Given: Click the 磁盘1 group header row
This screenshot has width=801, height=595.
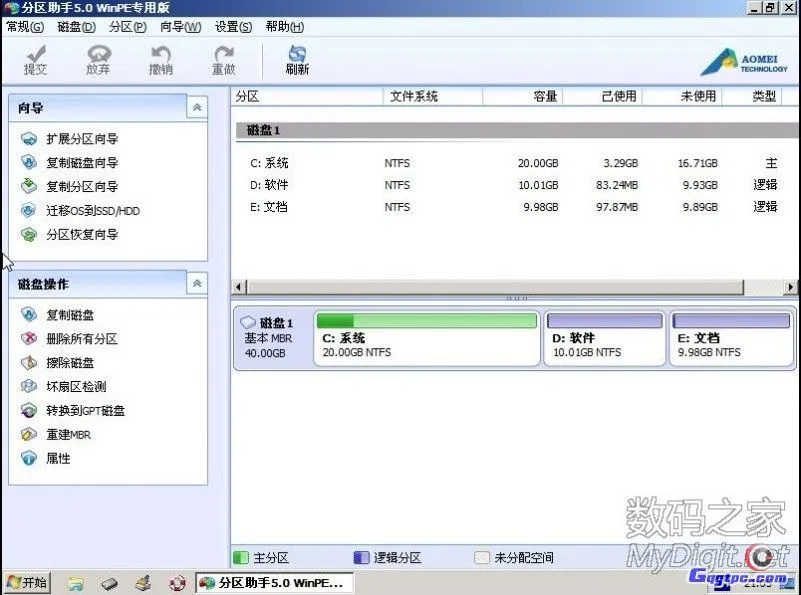Looking at the screenshot, I should pyautogui.click(x=400, y=132).
